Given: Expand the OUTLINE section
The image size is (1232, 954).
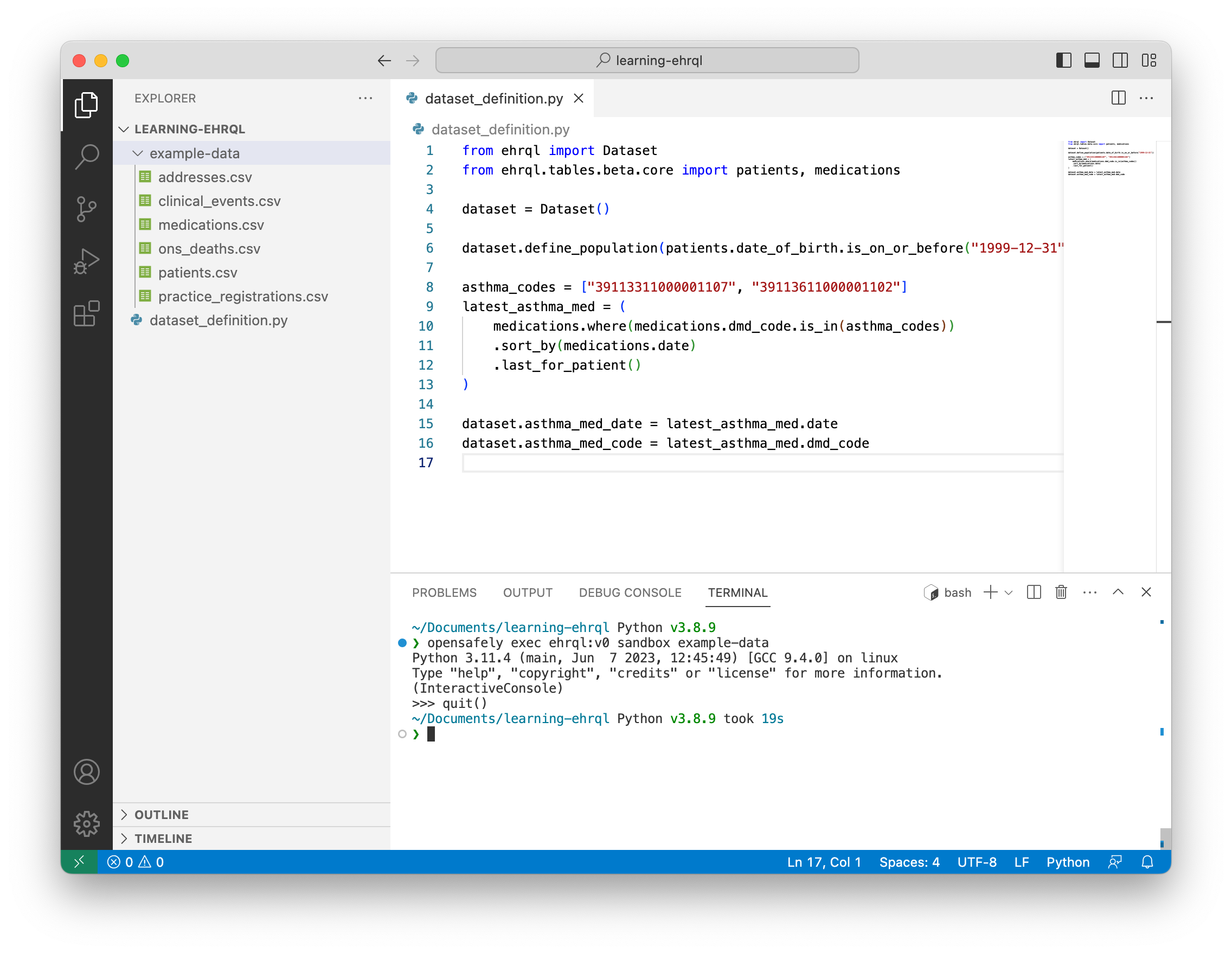Looking at the screenshot, I should click(x=162, y=814).
